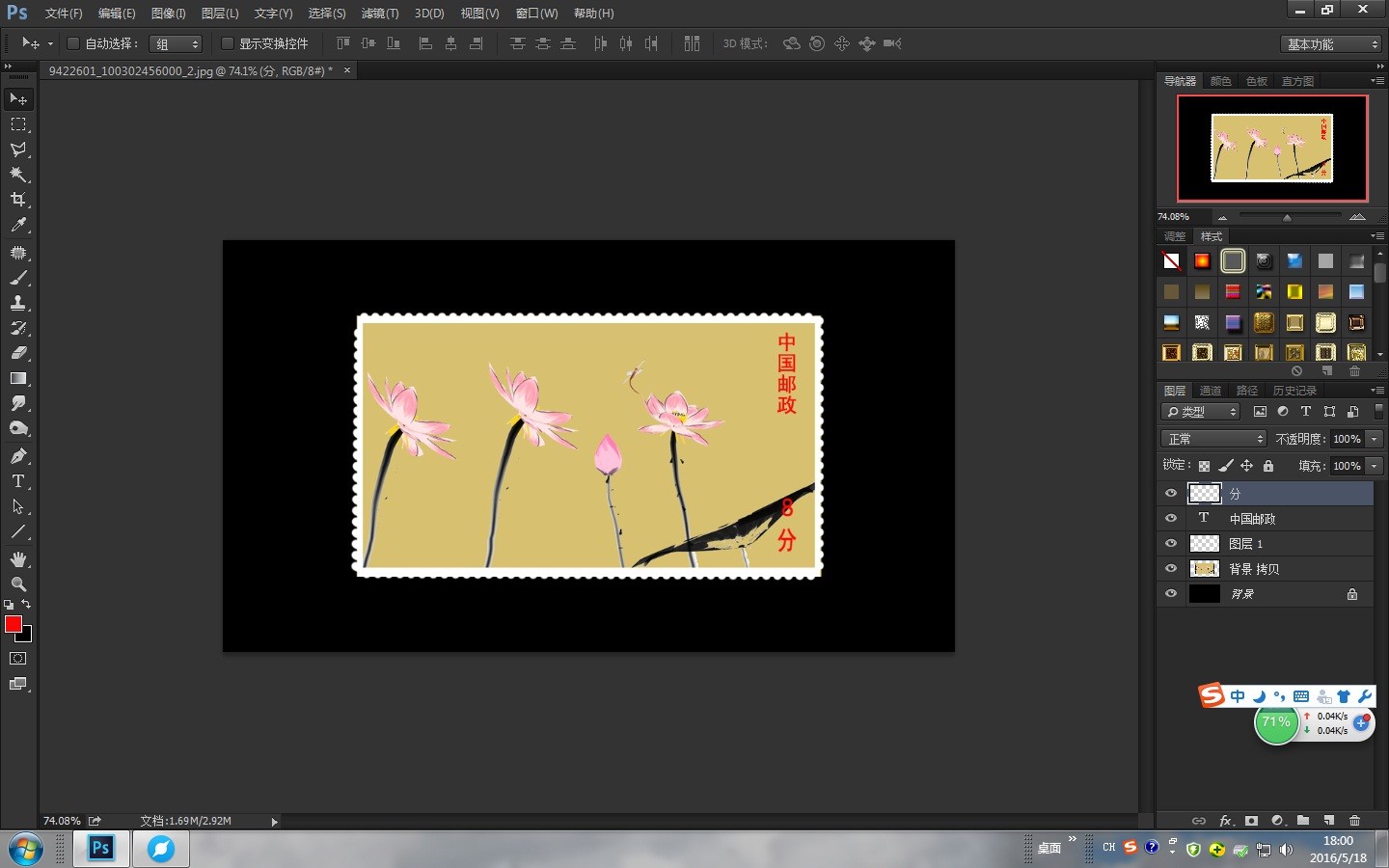The image size is (1389, 868).
Task: Open the 滤镜(T) menu
Action: 379,14
